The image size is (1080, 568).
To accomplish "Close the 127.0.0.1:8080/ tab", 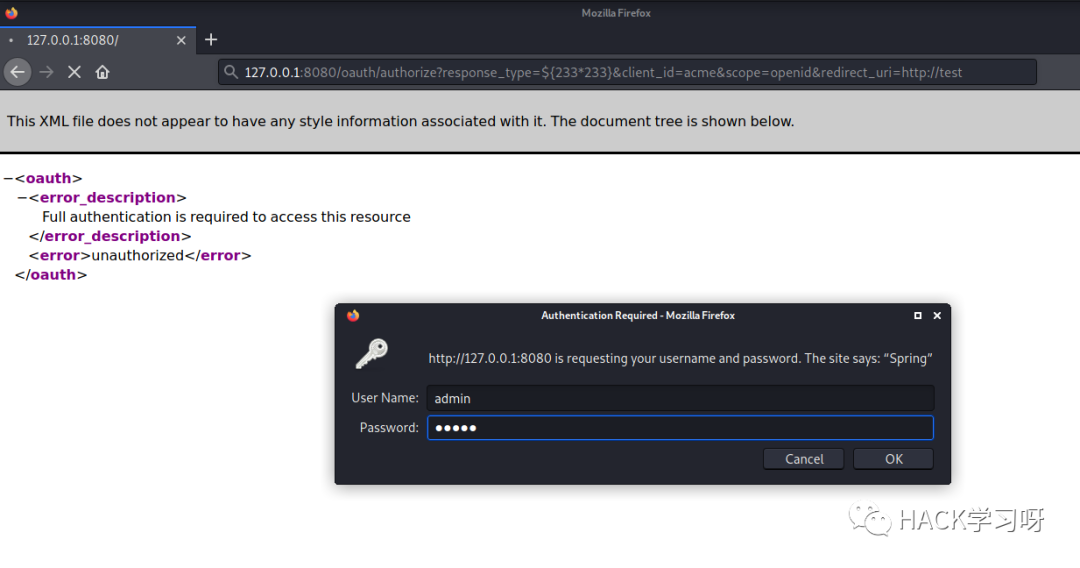I will click(x=181, y=41).
